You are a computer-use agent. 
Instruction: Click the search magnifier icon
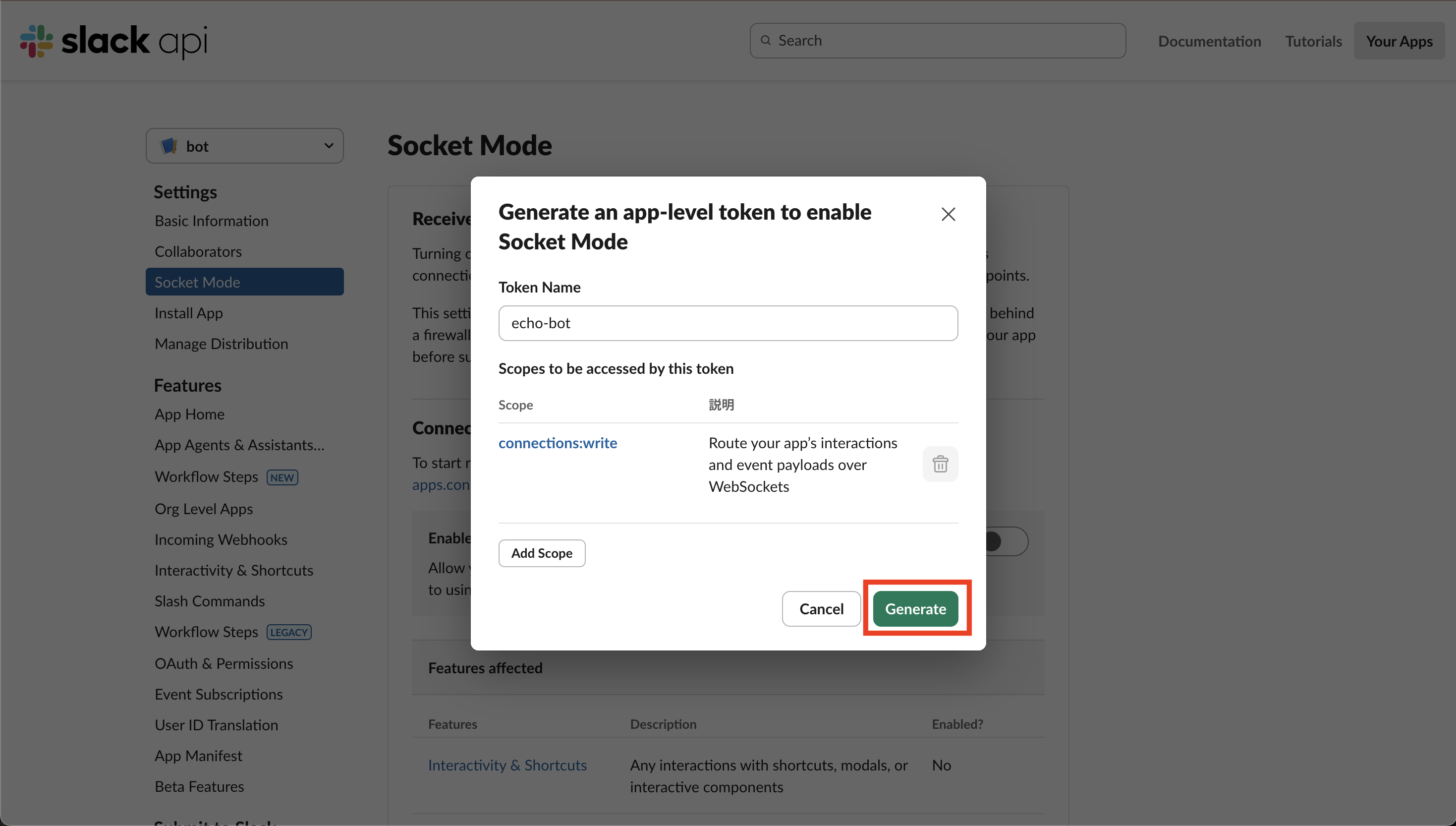pos(766,40)
